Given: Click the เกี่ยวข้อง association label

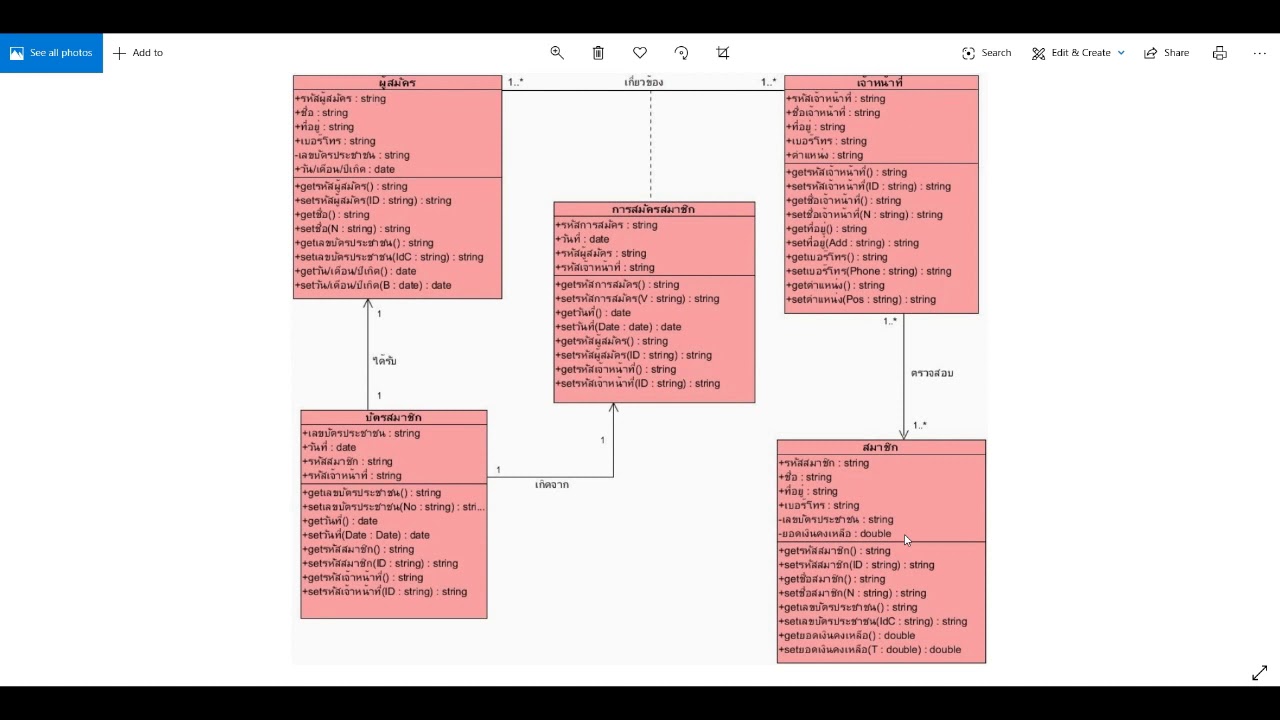Looking at the screenshot, I should [644, 82].
